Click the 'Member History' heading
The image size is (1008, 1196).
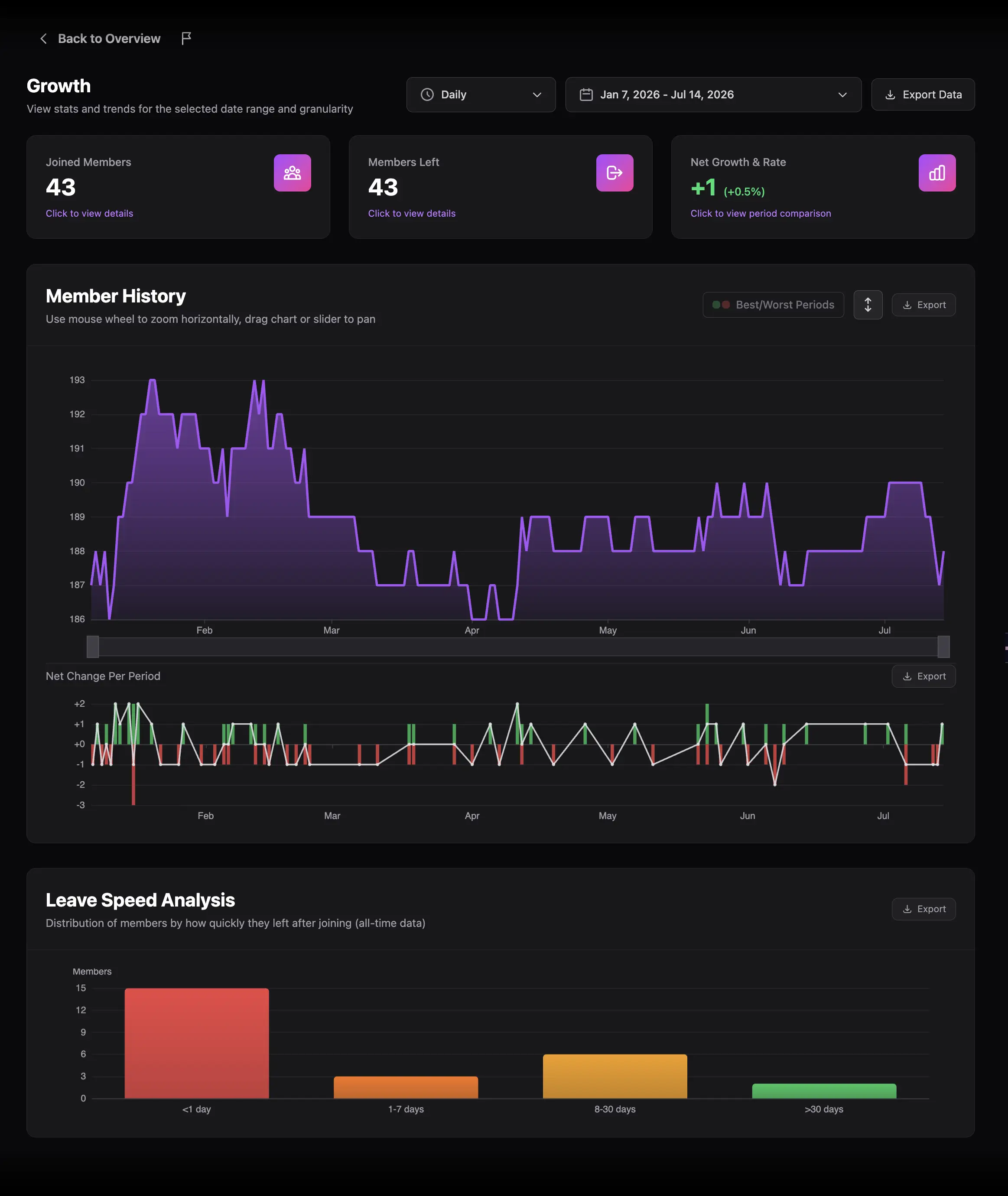point(115,296)
